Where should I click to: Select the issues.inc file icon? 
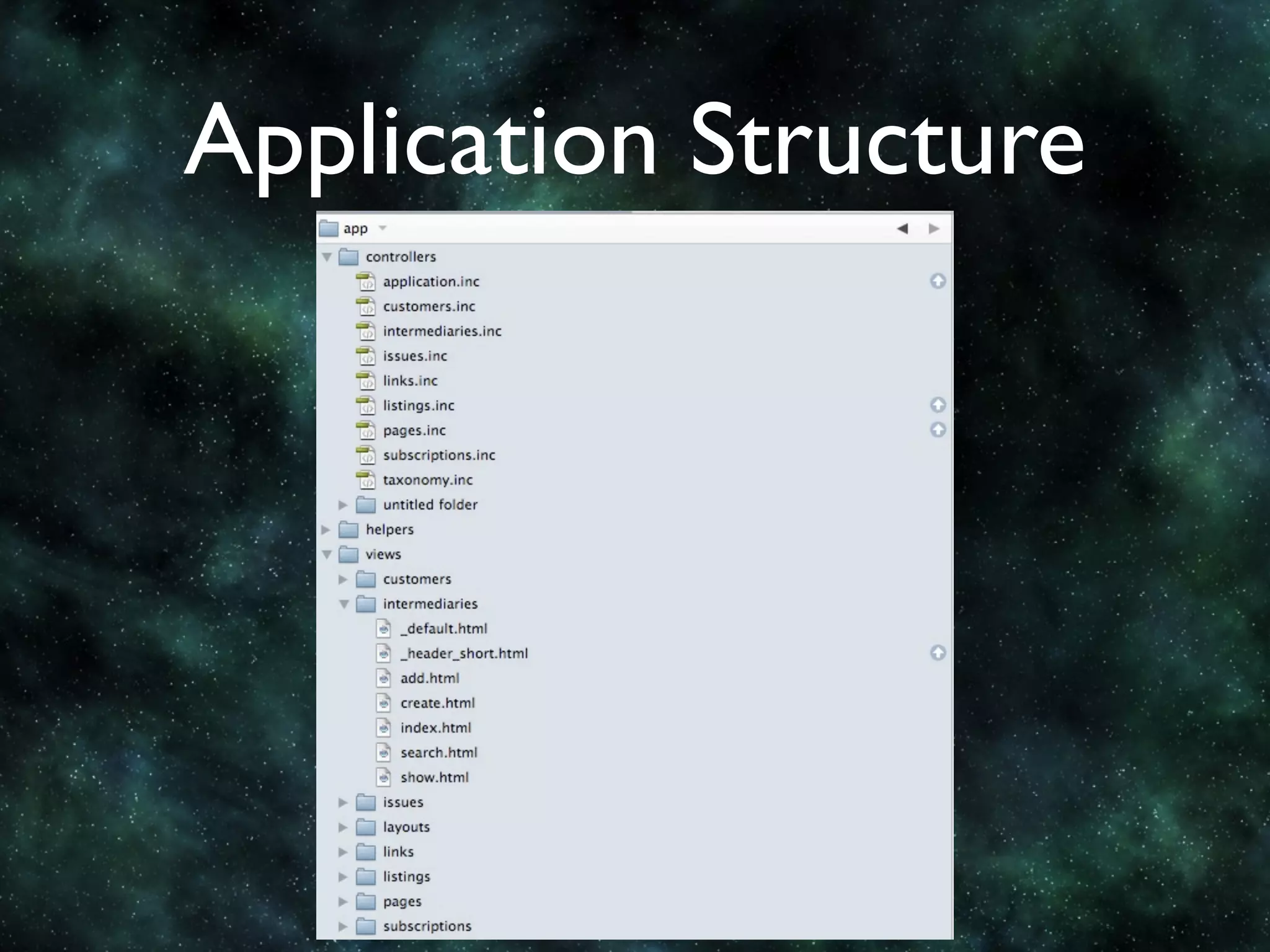(x=366, y=356)
